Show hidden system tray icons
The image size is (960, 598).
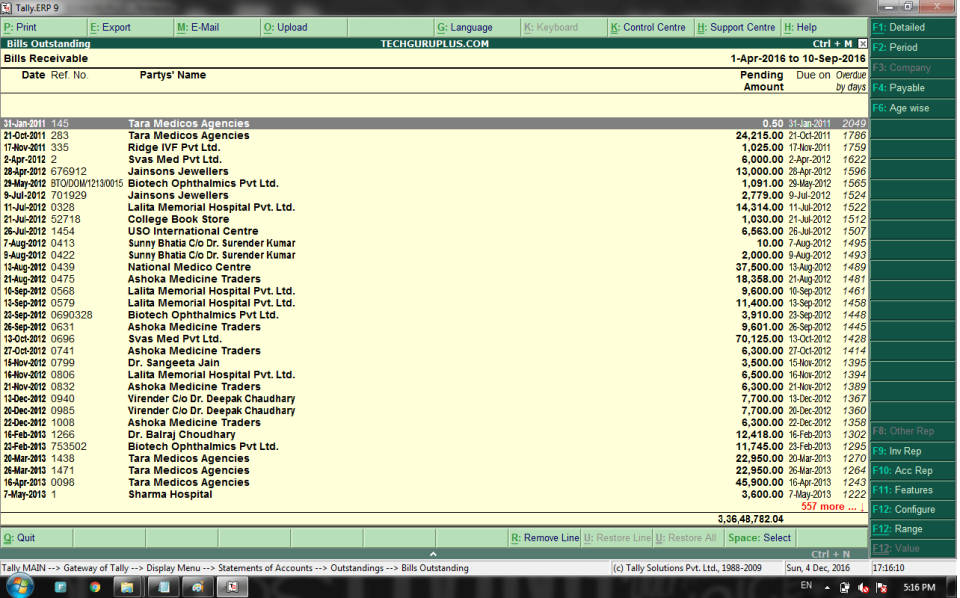coord(827,588)
